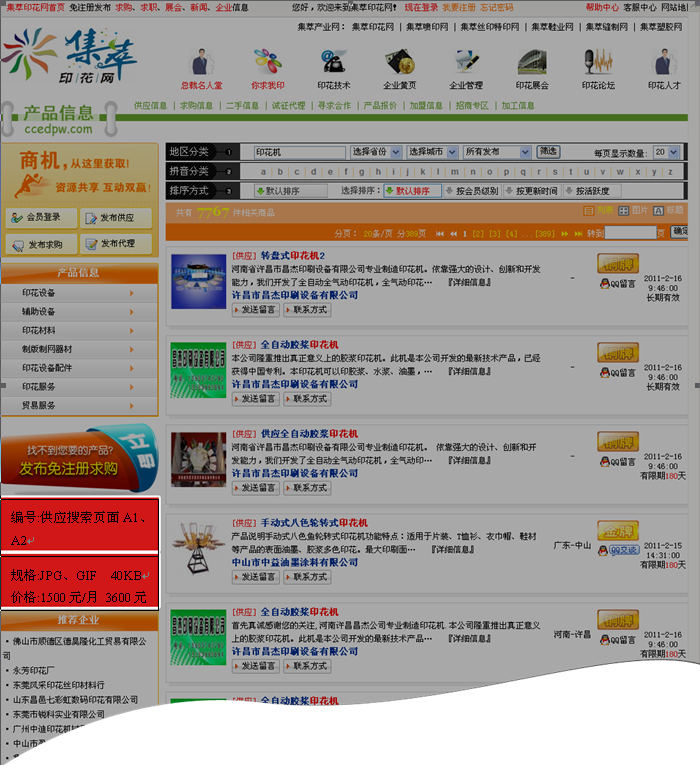Click the 印花机 search keyword field
The height and width of the screenshot is (770, 700).
click(296, 152)
